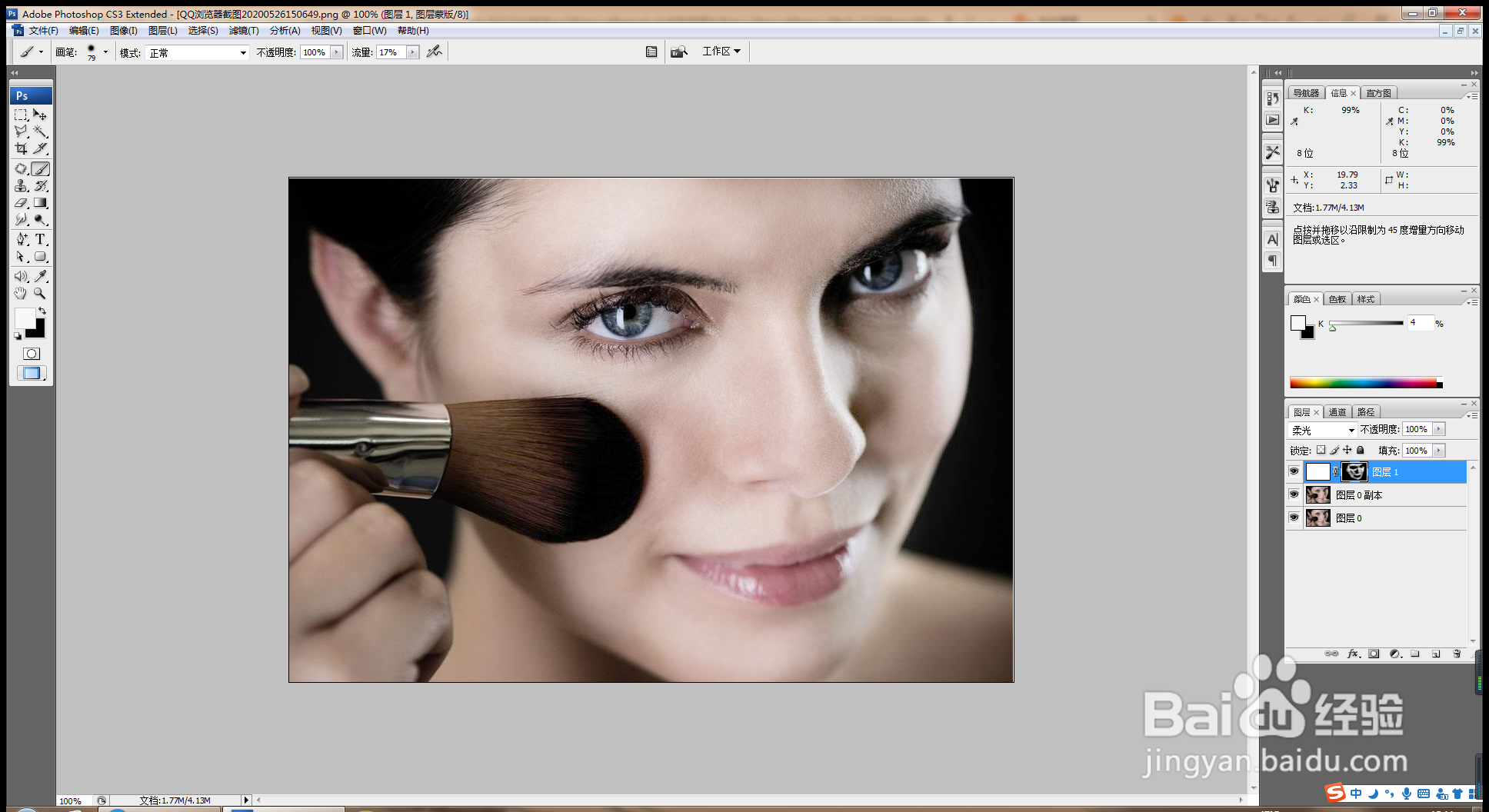Select the Polygonal Lasso tool

tap(22, 131)
